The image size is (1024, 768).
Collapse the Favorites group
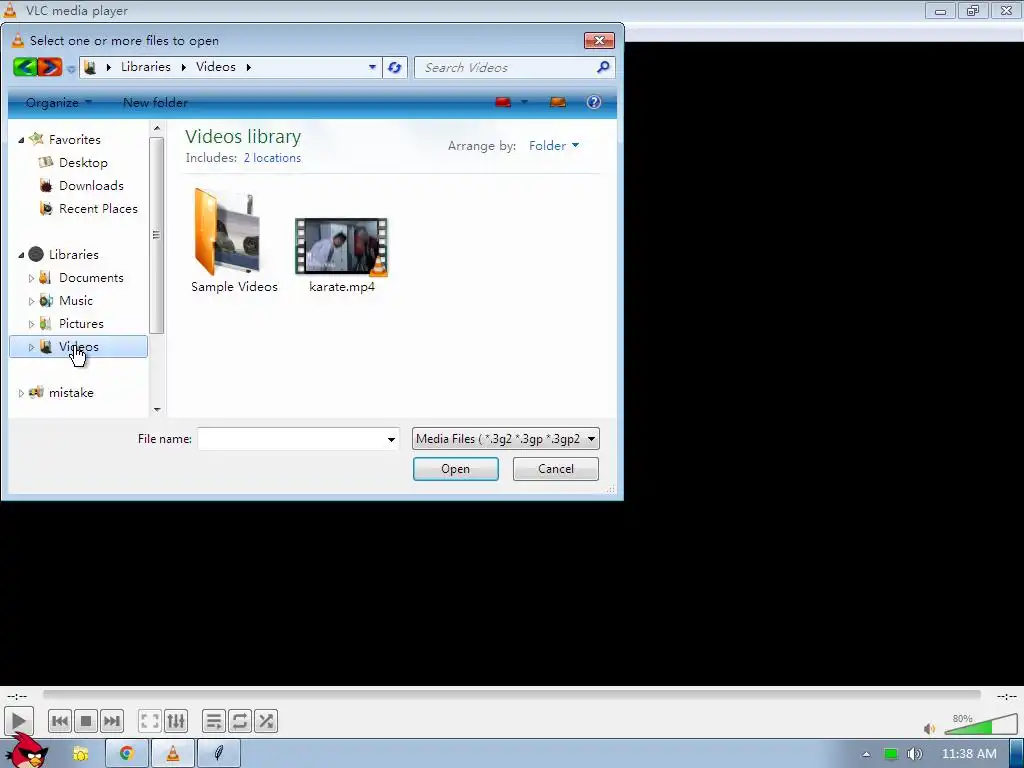click(21, 140)
